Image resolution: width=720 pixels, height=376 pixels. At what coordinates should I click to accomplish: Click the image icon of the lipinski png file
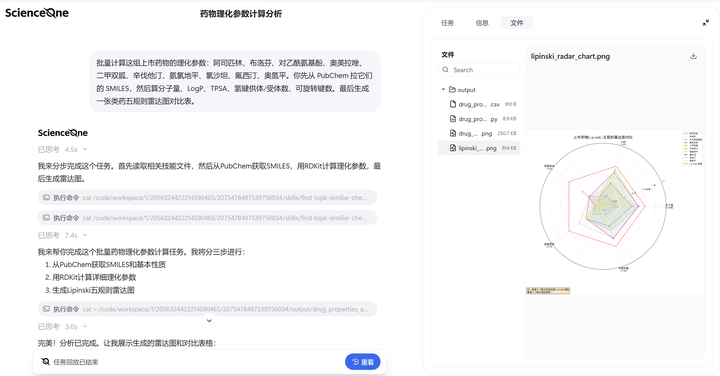(x=453, y=148)
